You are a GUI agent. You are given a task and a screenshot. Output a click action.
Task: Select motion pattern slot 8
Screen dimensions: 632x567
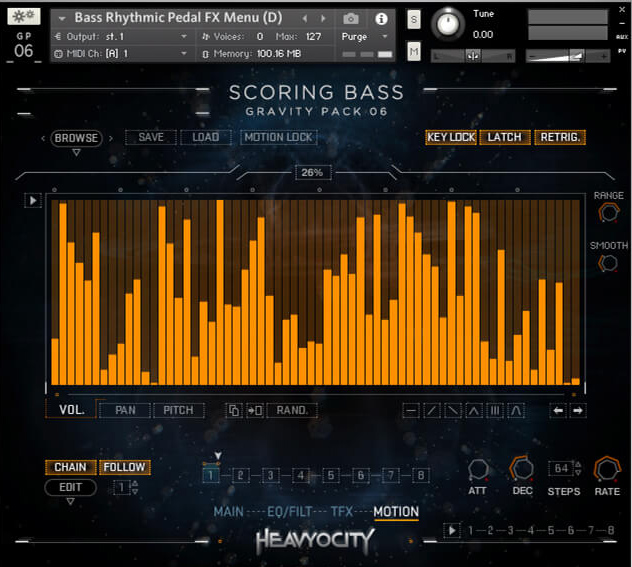[421, 476]
